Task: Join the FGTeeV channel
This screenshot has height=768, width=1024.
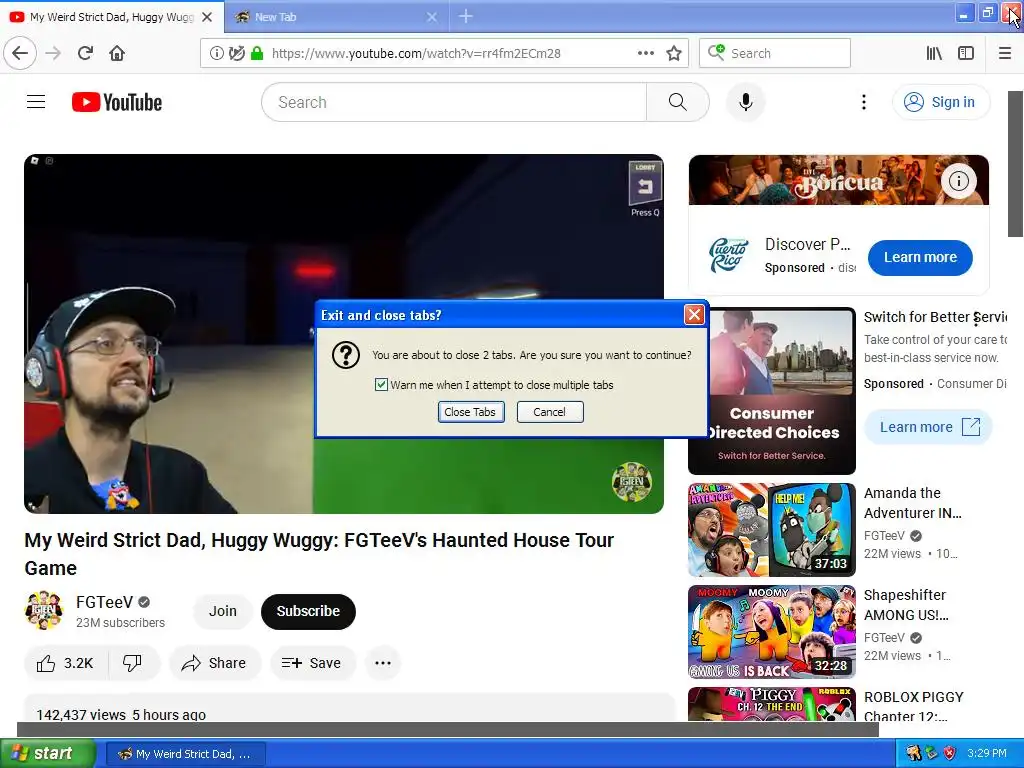Action: (x=223, y=611)
